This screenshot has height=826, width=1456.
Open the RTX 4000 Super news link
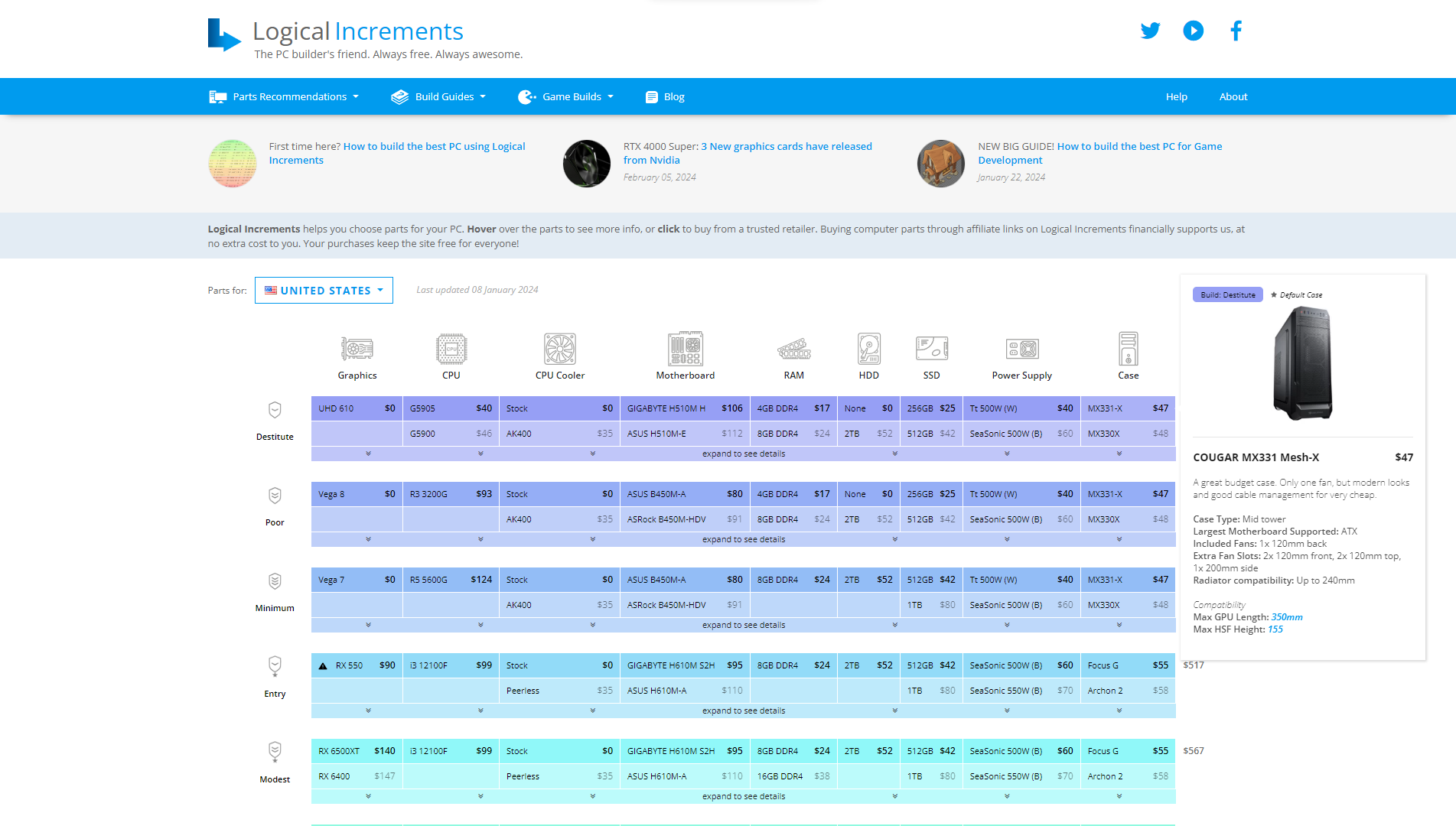[x=786, y=147]
